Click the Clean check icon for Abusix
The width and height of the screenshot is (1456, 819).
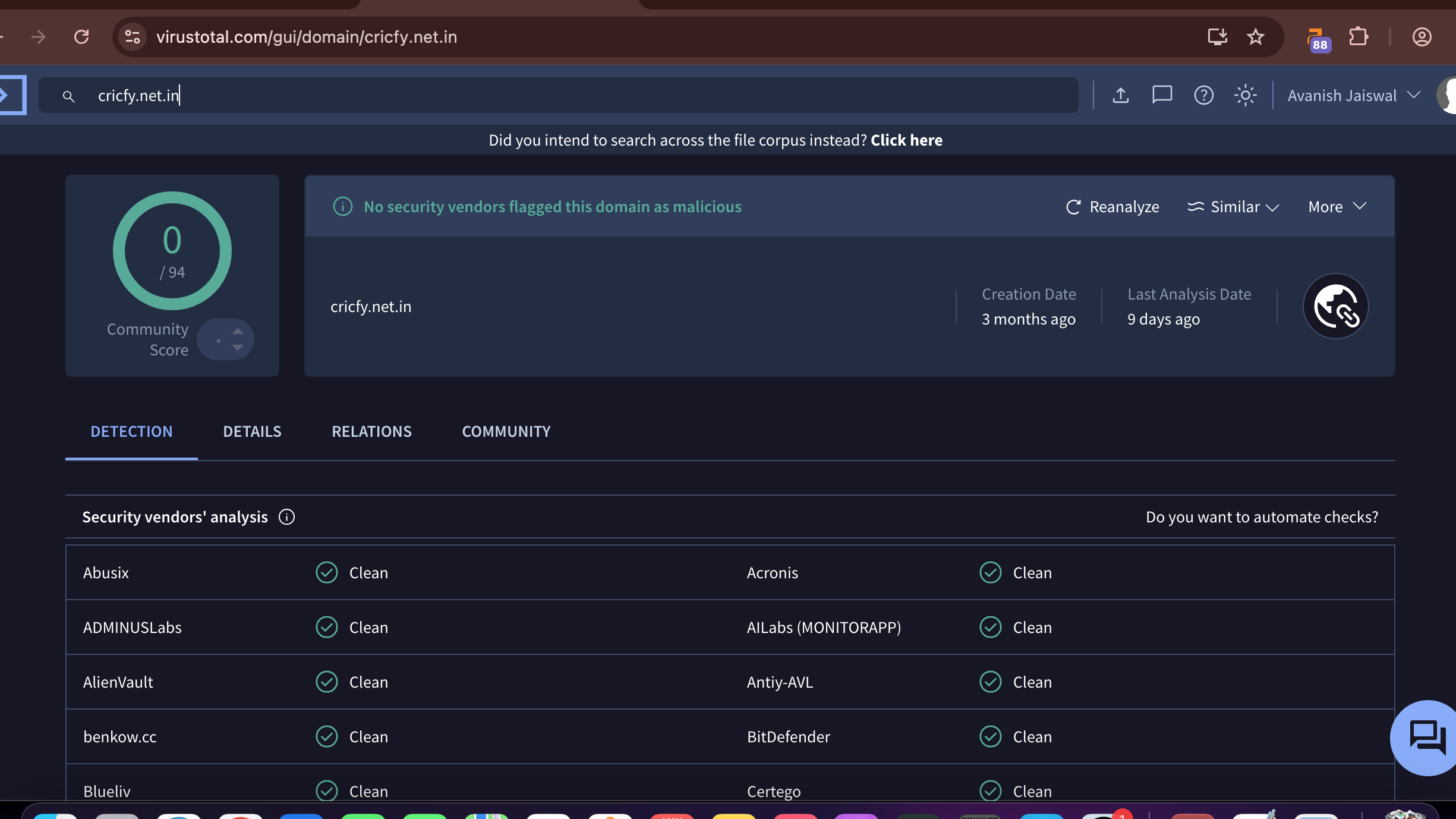coord(326,573)
